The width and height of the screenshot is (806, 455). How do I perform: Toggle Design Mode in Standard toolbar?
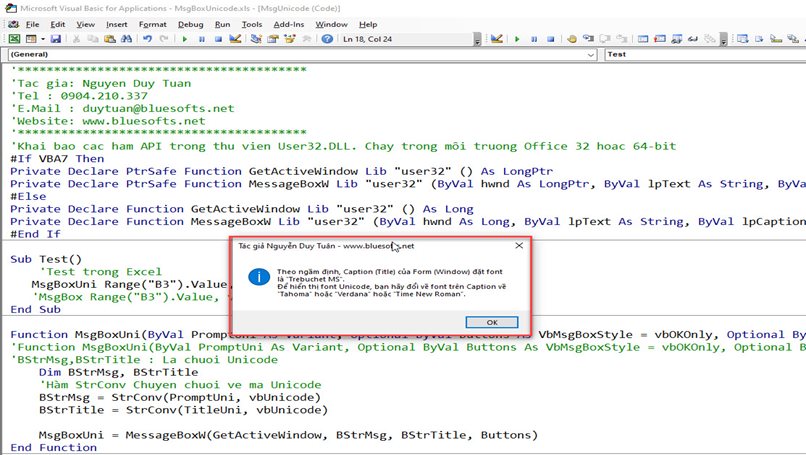(235, 39)
